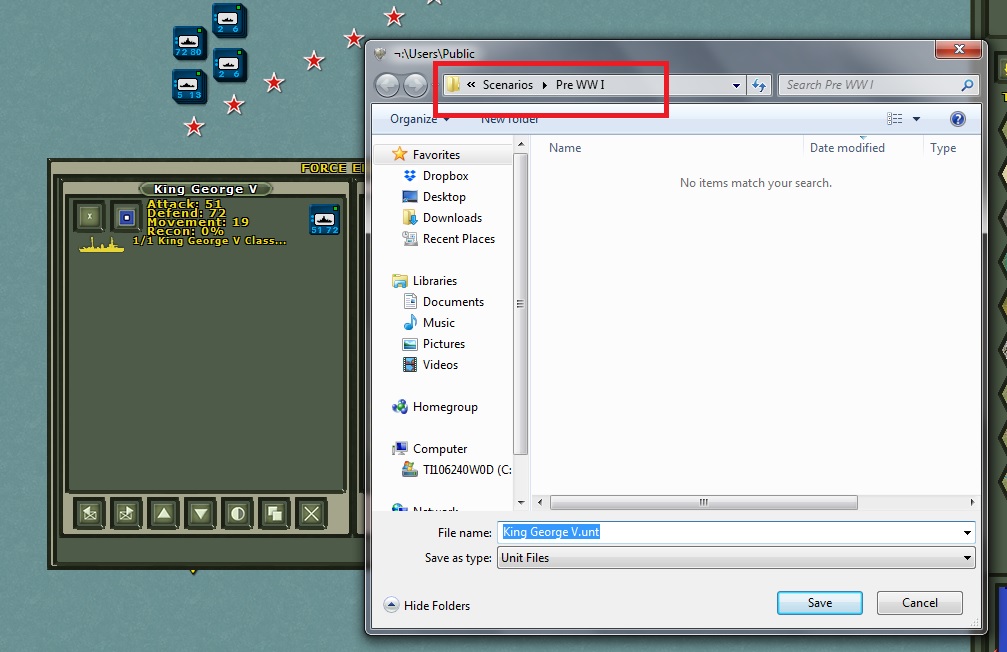Sort by the Type column header
Viewport: 1007px width, 652px height.
943,148
